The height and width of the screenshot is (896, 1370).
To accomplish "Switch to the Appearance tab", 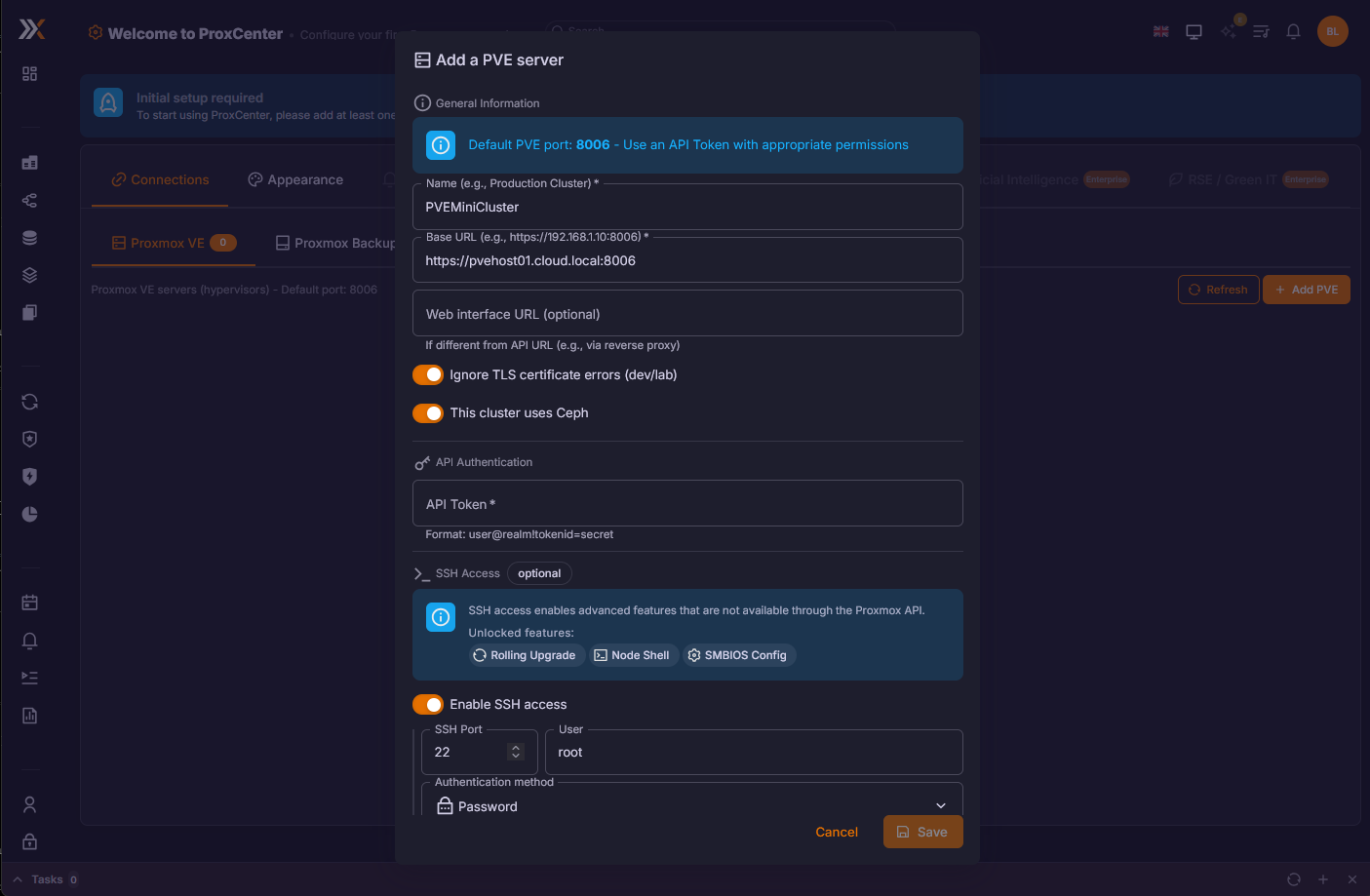I will click(295, 179).
